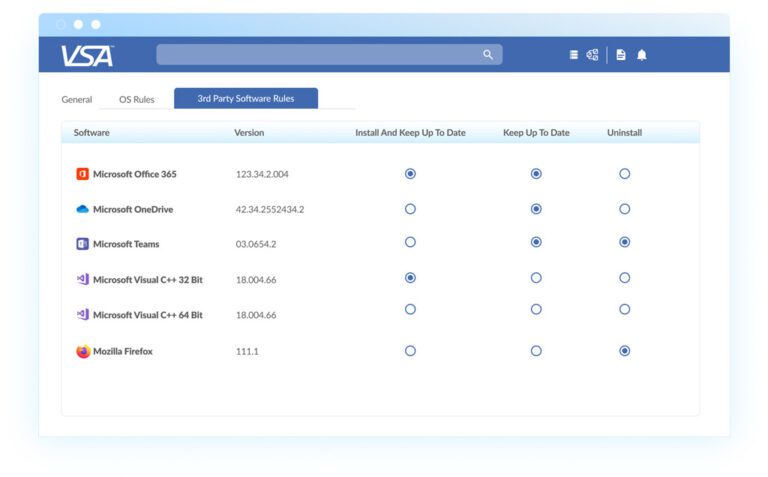Open the document icon in header

tap(621, 55)
